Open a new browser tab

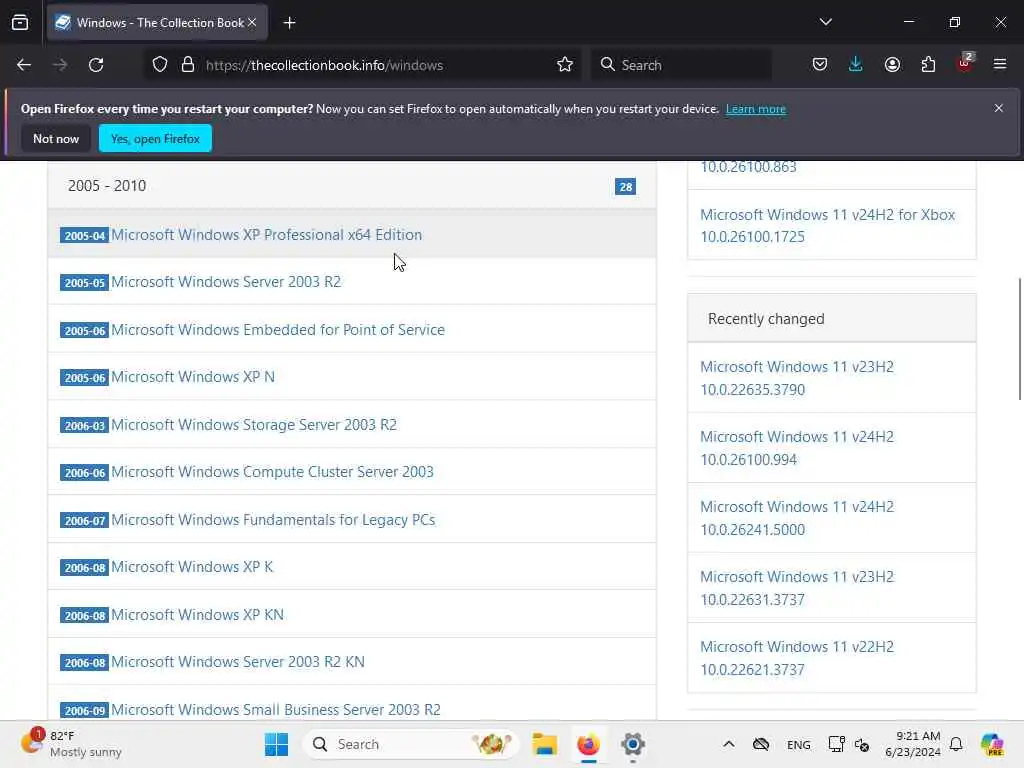click(x=289, y=23)
